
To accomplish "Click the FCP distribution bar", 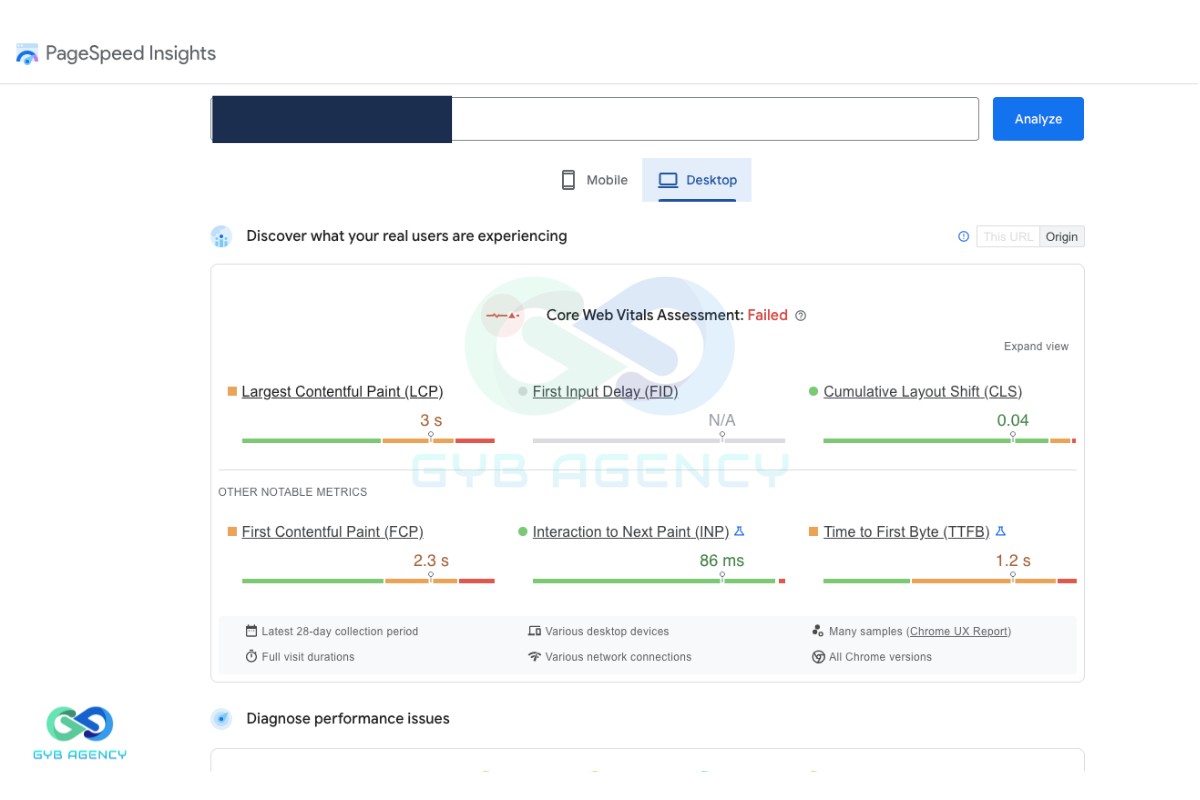I will pos(368,581).
